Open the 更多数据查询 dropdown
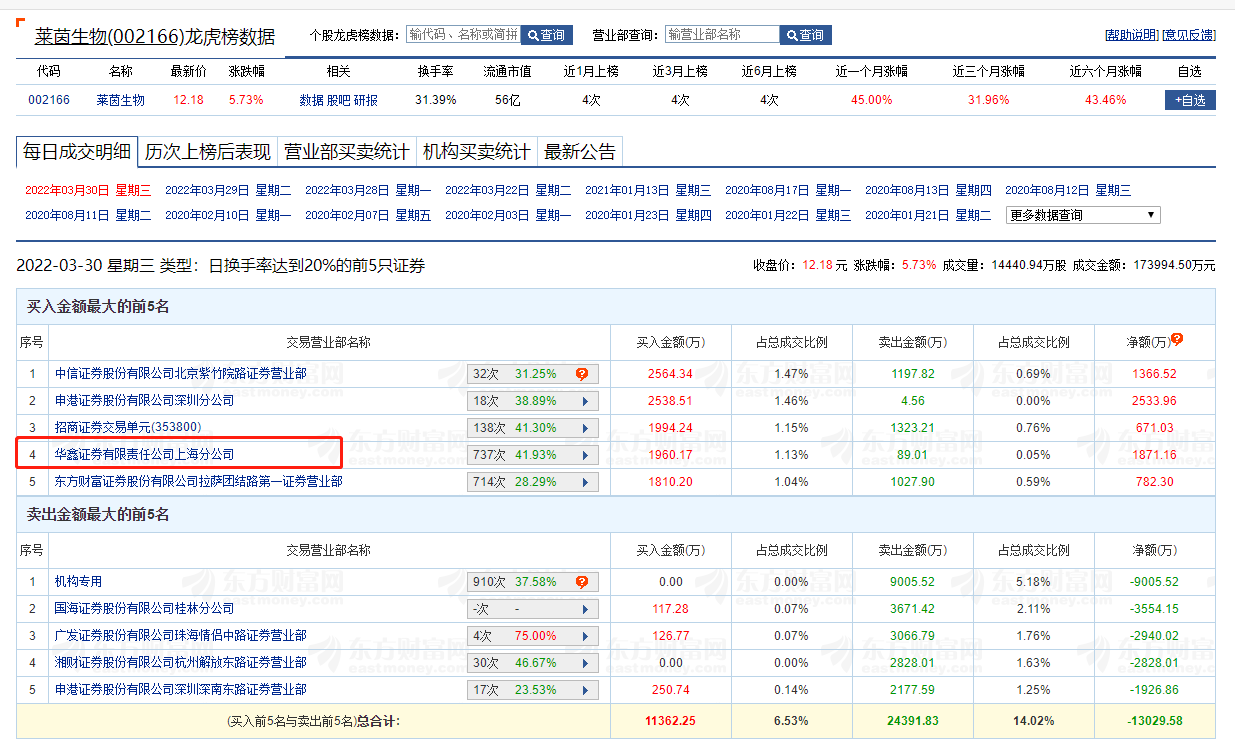 (x=1082, y=214)
